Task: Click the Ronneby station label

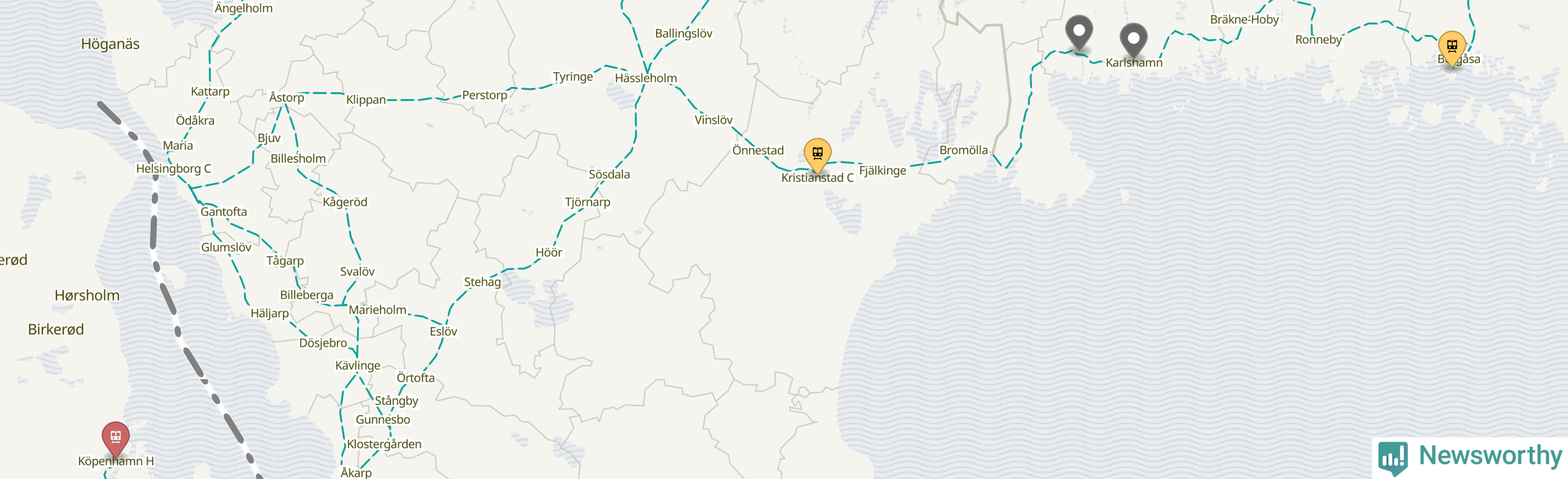Action: coord(1318,40)
